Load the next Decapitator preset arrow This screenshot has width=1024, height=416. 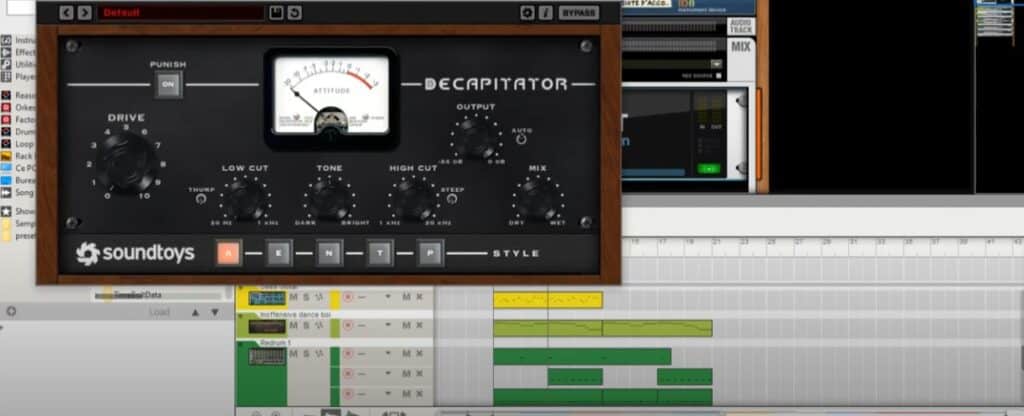coord(85,12)
